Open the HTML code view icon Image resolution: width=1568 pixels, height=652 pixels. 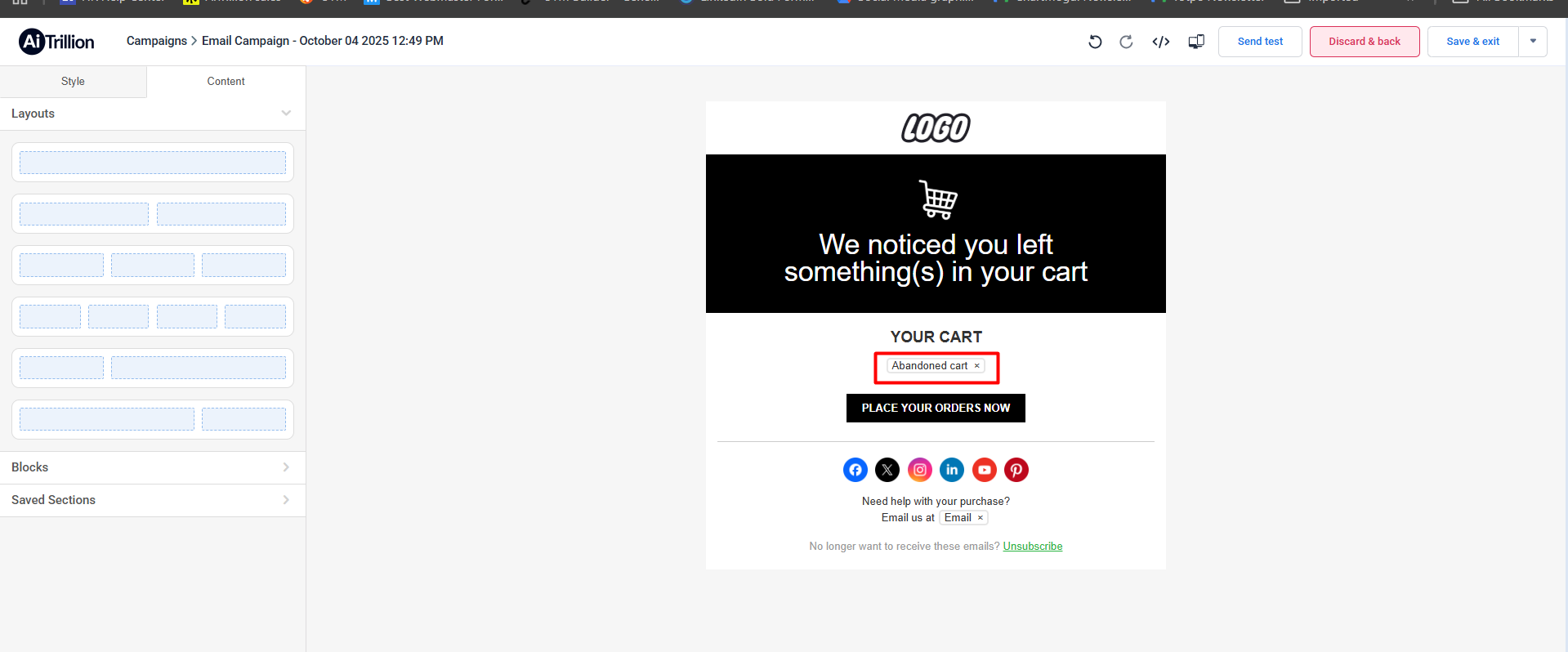tap(1161, 42)
